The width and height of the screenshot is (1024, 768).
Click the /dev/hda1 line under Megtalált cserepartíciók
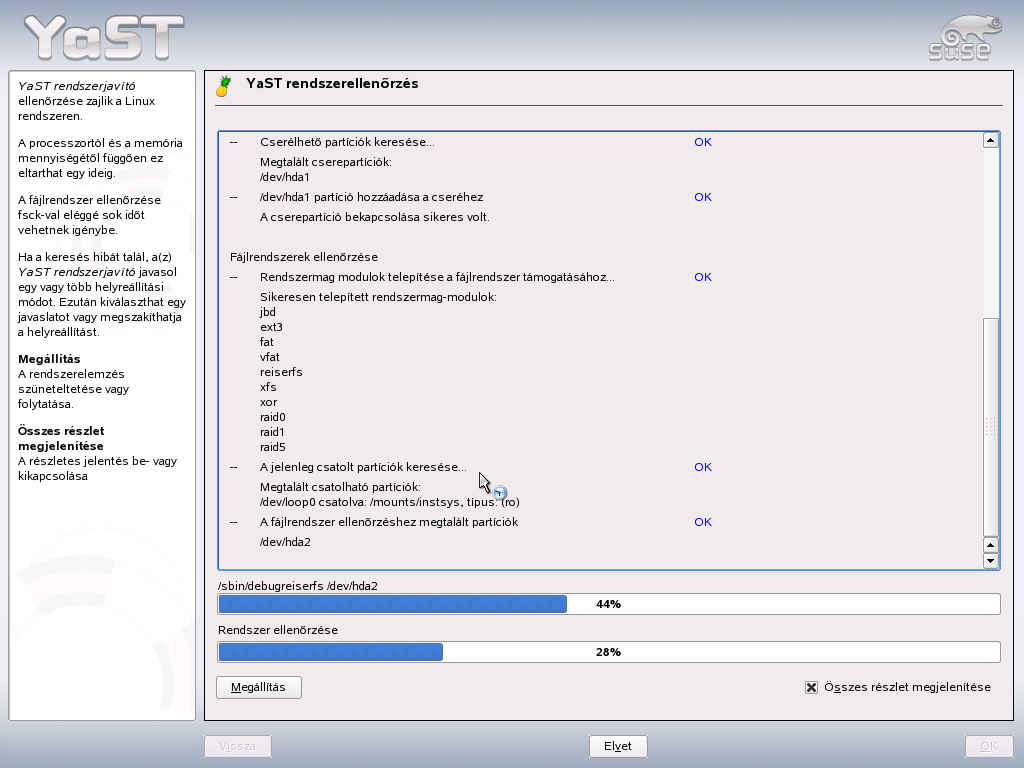[284, 177]
